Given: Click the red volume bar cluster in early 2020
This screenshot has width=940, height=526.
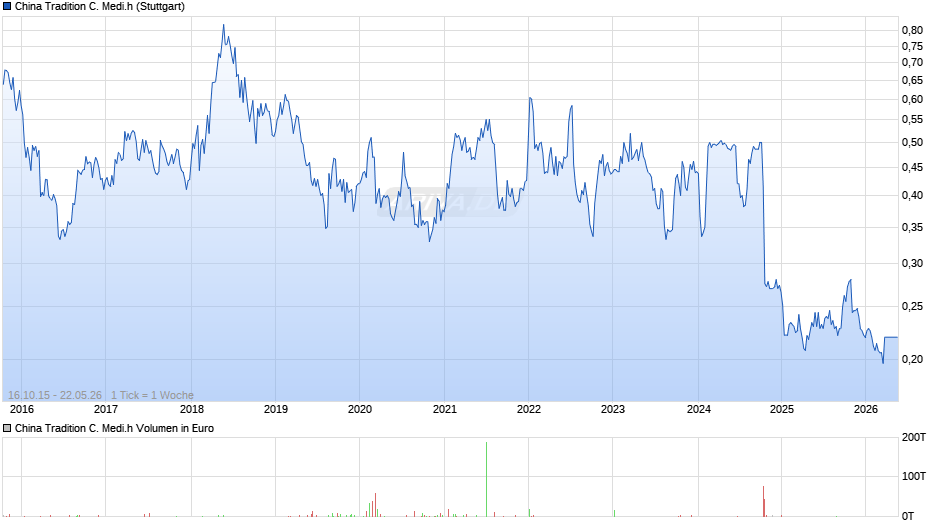Looking at the screenshot, I should (x=373, y=505).
